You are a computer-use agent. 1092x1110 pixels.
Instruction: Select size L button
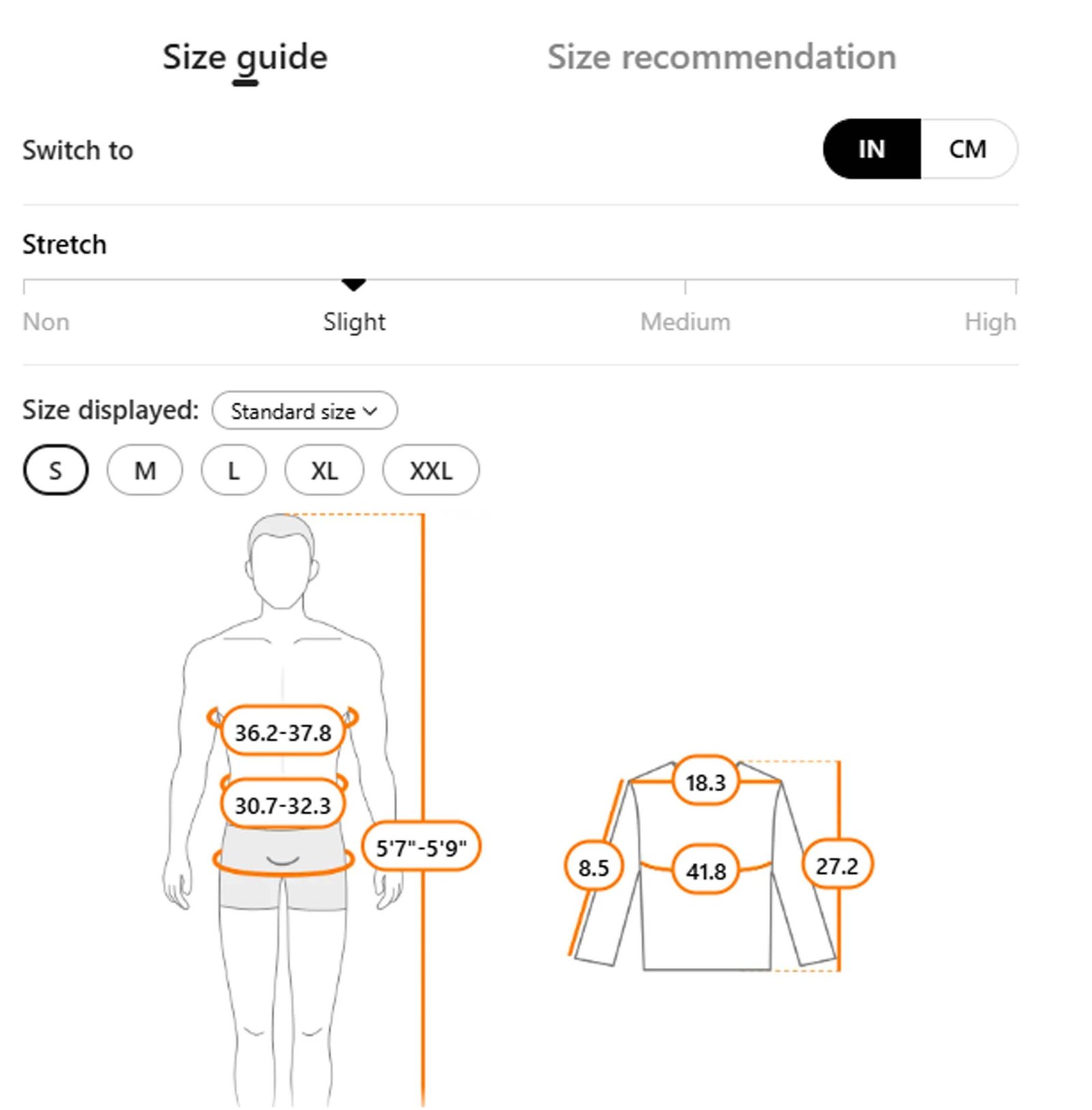[233, 470]
